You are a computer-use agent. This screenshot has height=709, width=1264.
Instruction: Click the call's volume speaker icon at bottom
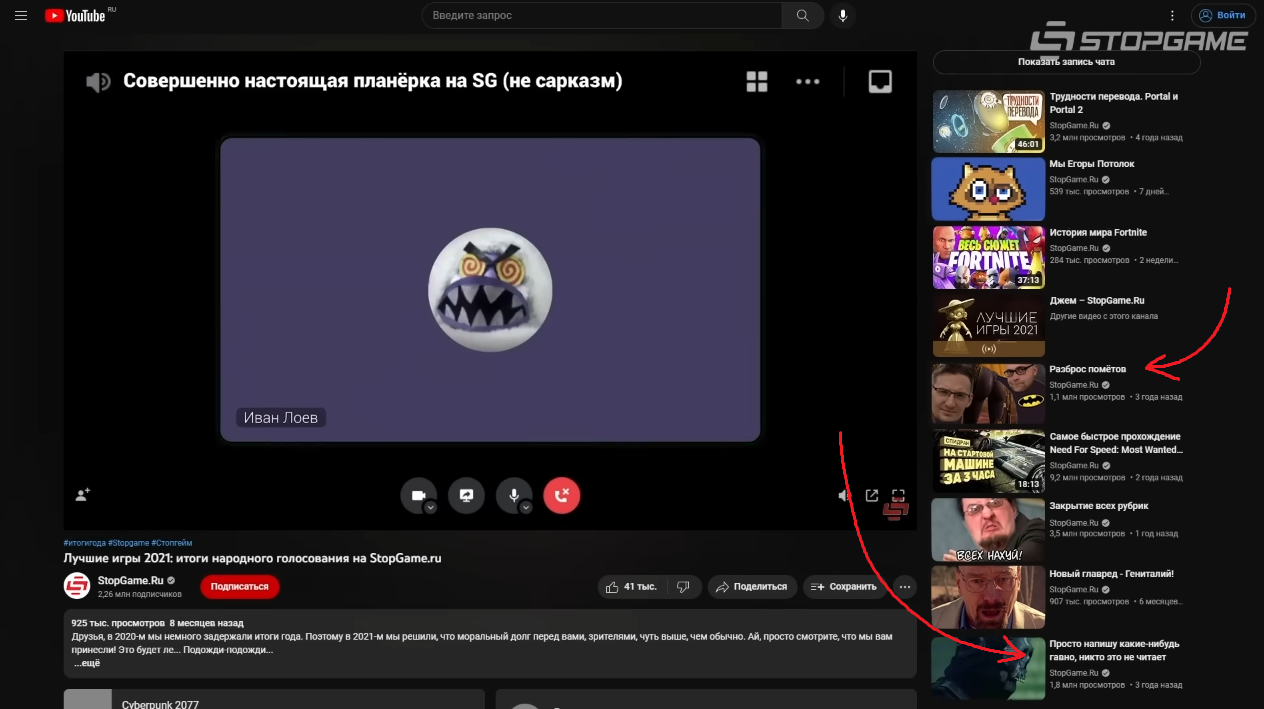[844, 495]
